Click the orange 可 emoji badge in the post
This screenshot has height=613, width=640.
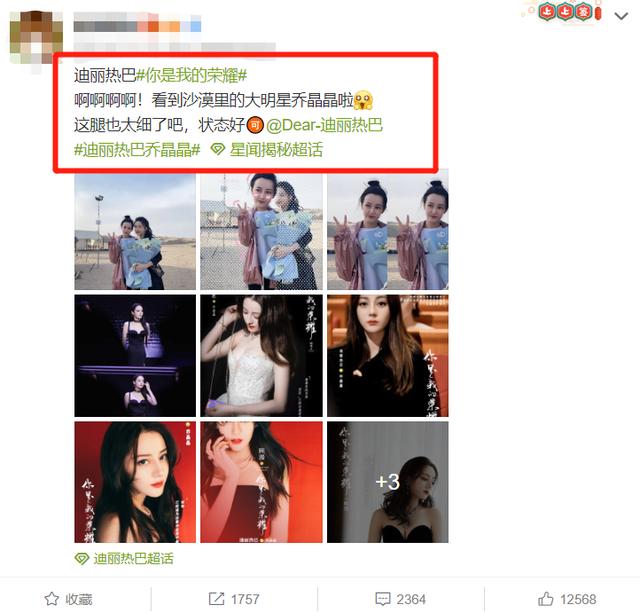click(x=255, y=124)
